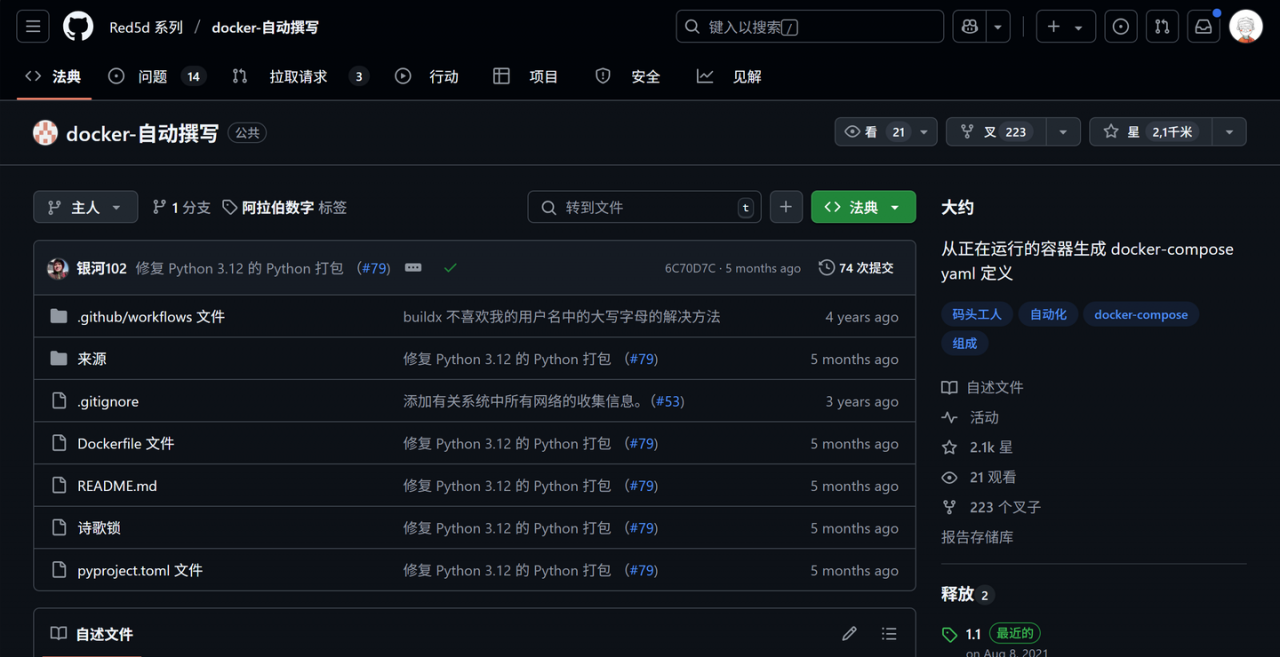
Task: Focus the 转到文件 file finder field
Action: (x=645, y=207)
